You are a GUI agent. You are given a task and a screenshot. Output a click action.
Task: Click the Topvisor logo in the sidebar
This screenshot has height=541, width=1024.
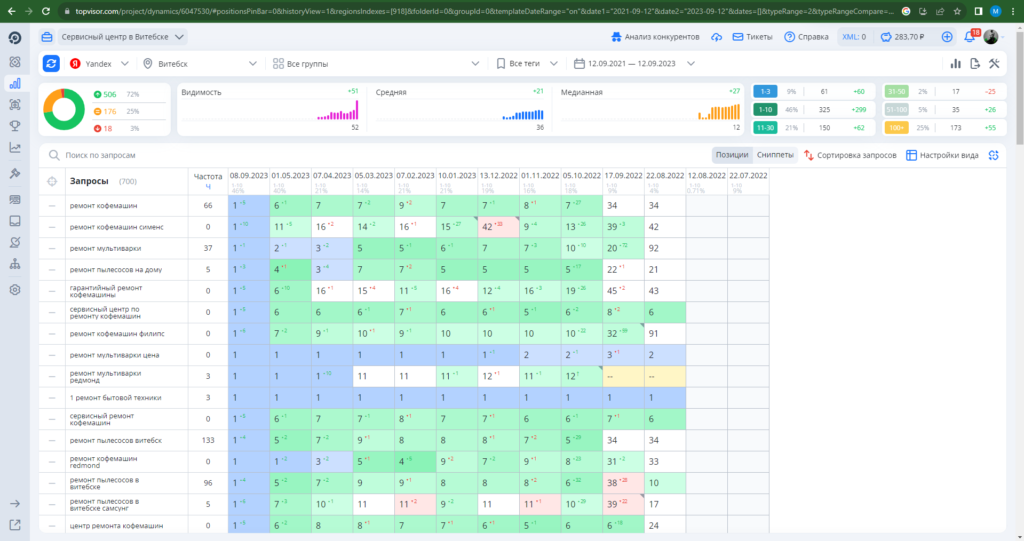point(14,38)
